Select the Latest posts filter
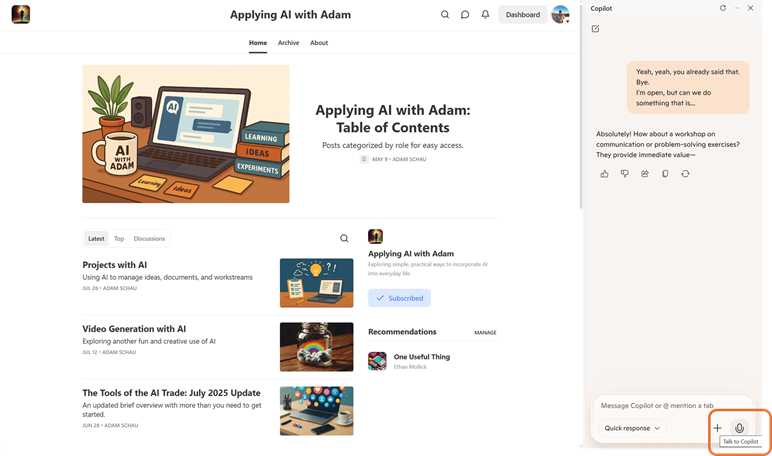The image size is (772, 456). 96,238
